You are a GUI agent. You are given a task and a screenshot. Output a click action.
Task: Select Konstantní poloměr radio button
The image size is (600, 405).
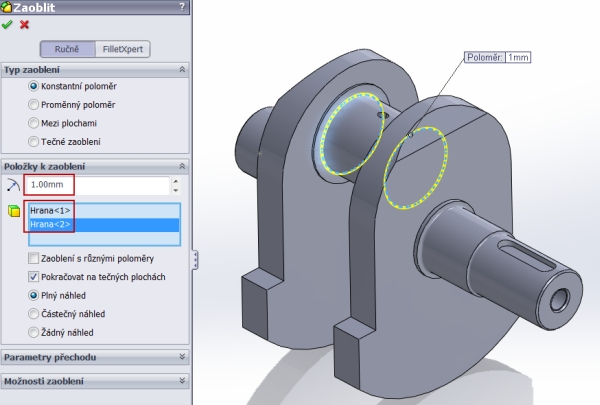[34, 86]
